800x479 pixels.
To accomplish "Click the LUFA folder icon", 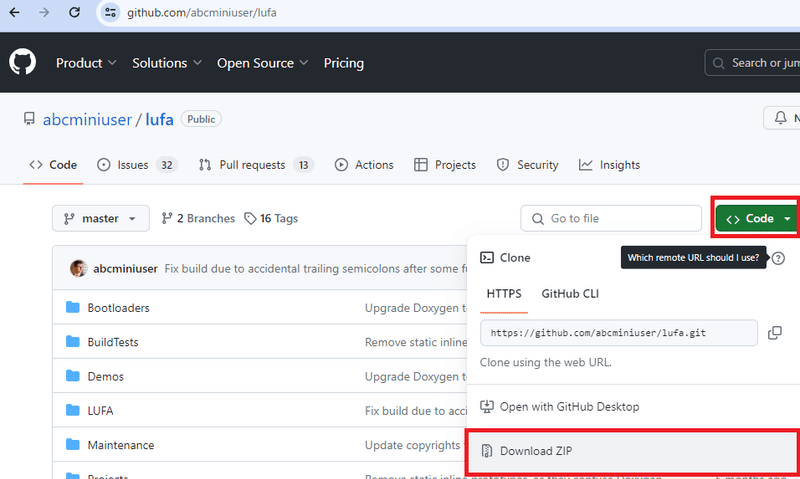I will coord(73,410).
